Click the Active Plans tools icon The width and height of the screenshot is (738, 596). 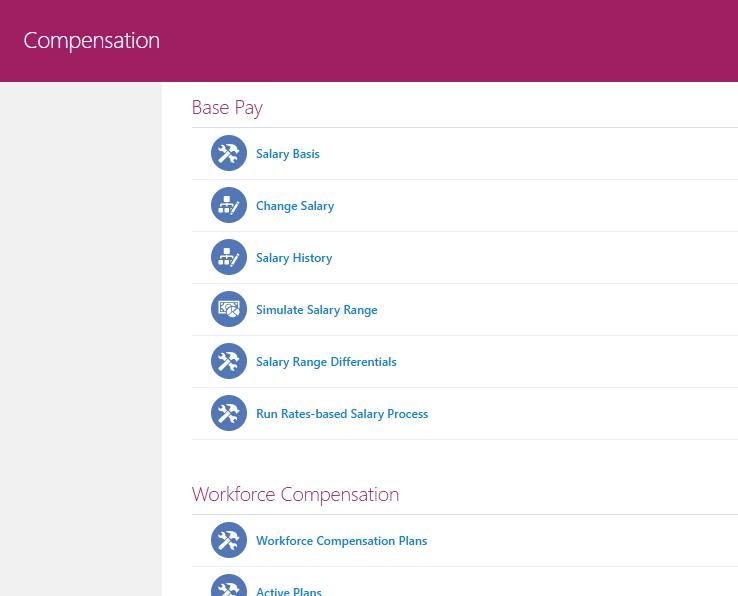[229, 585]
